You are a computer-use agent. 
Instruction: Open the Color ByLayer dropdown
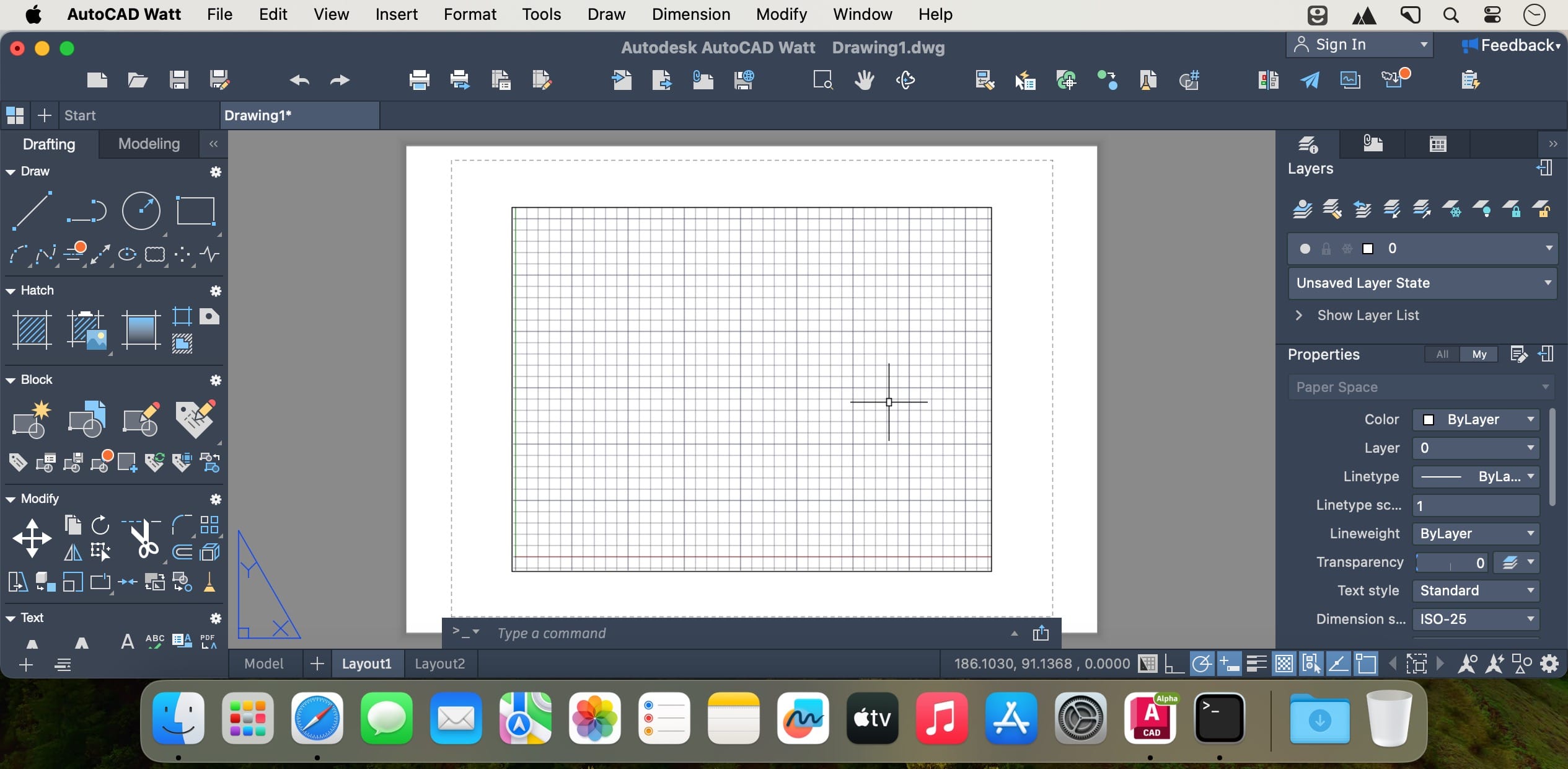(x=1476, y=420)
